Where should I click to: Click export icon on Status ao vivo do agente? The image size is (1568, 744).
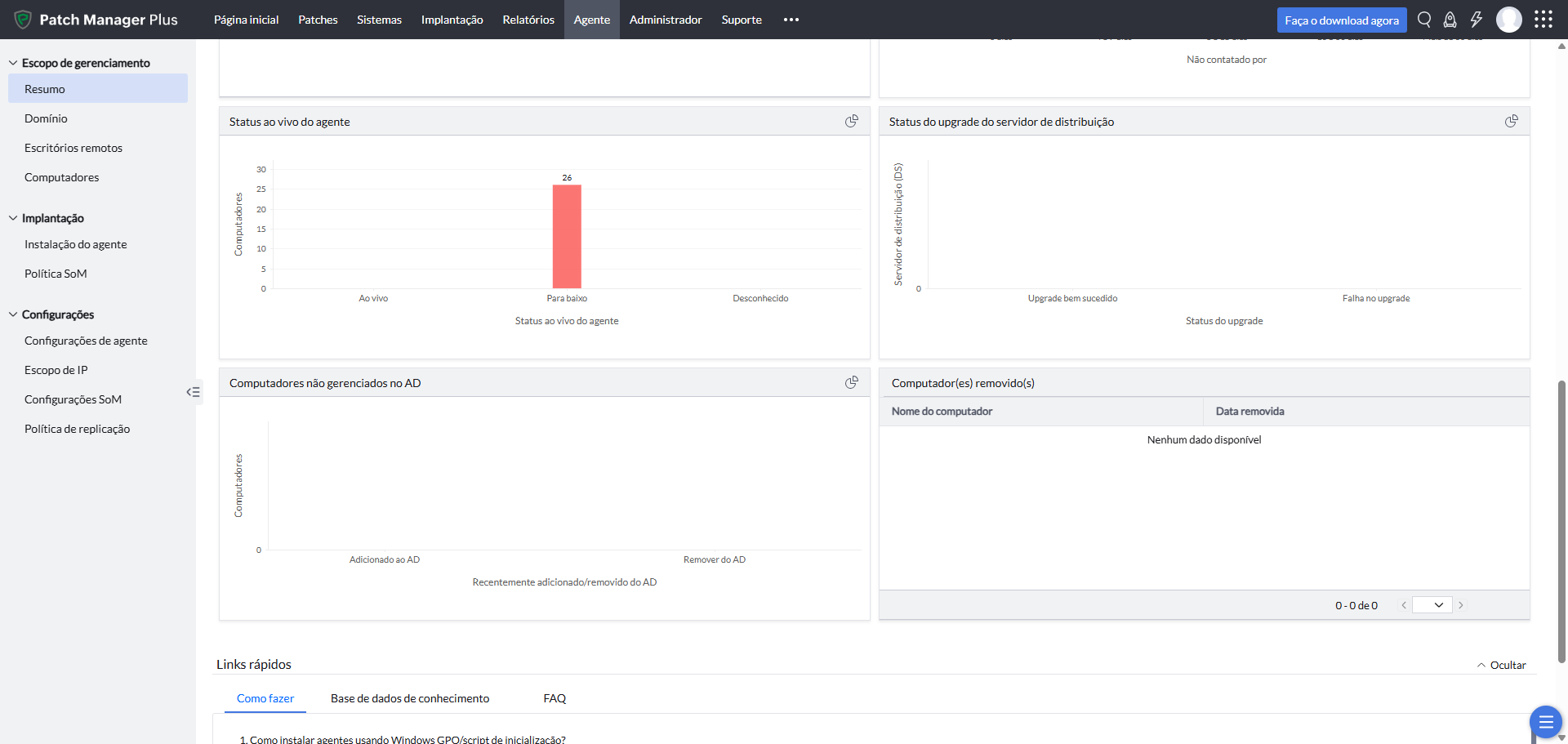(x=852, y=121)
